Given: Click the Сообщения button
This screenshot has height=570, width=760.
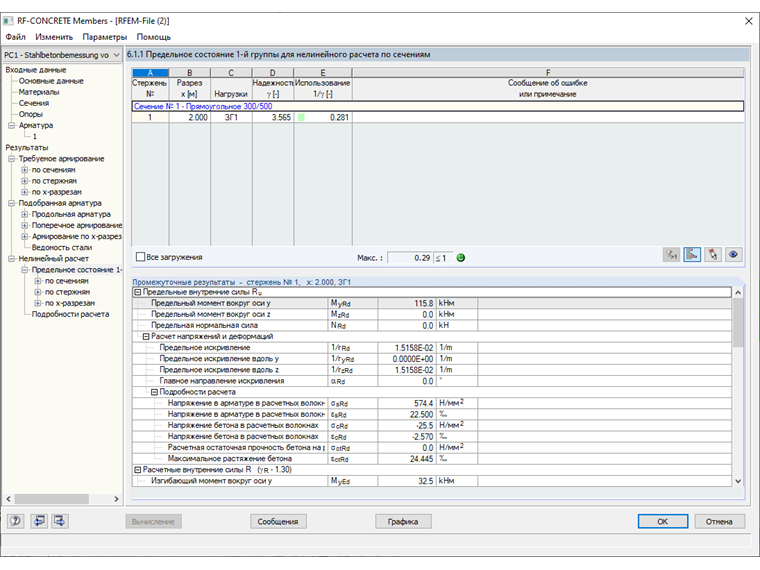Looking at the screenshot, I should tap(278, 522).
